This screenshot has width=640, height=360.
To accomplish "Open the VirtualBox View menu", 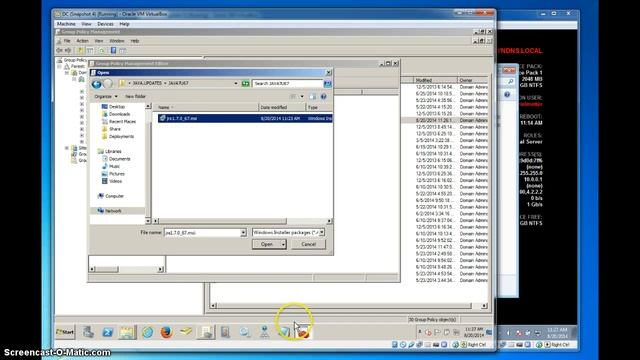I will pyautogui.click(x=87, y=24).
